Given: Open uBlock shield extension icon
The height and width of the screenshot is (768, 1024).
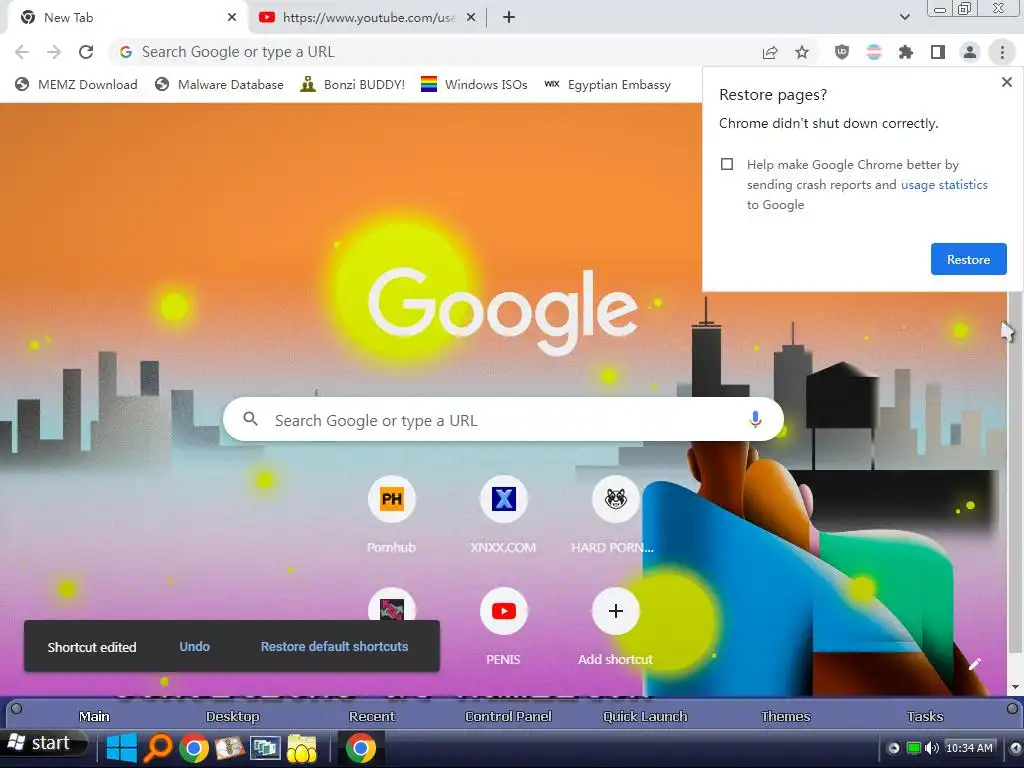Looking at the screenshot, I should click(842, 52).
